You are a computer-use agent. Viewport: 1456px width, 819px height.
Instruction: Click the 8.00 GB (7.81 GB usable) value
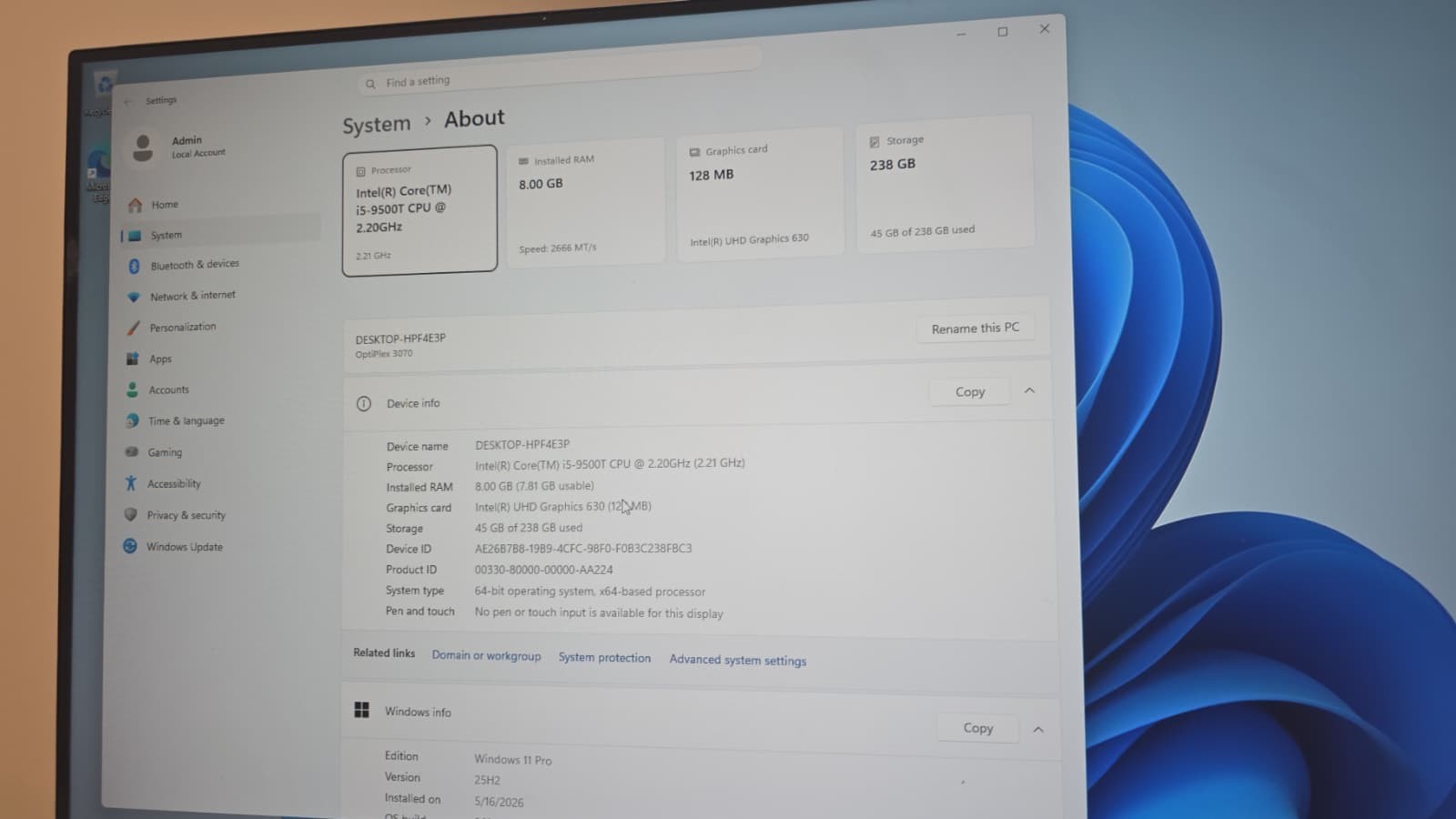click(x=534, y=486)
